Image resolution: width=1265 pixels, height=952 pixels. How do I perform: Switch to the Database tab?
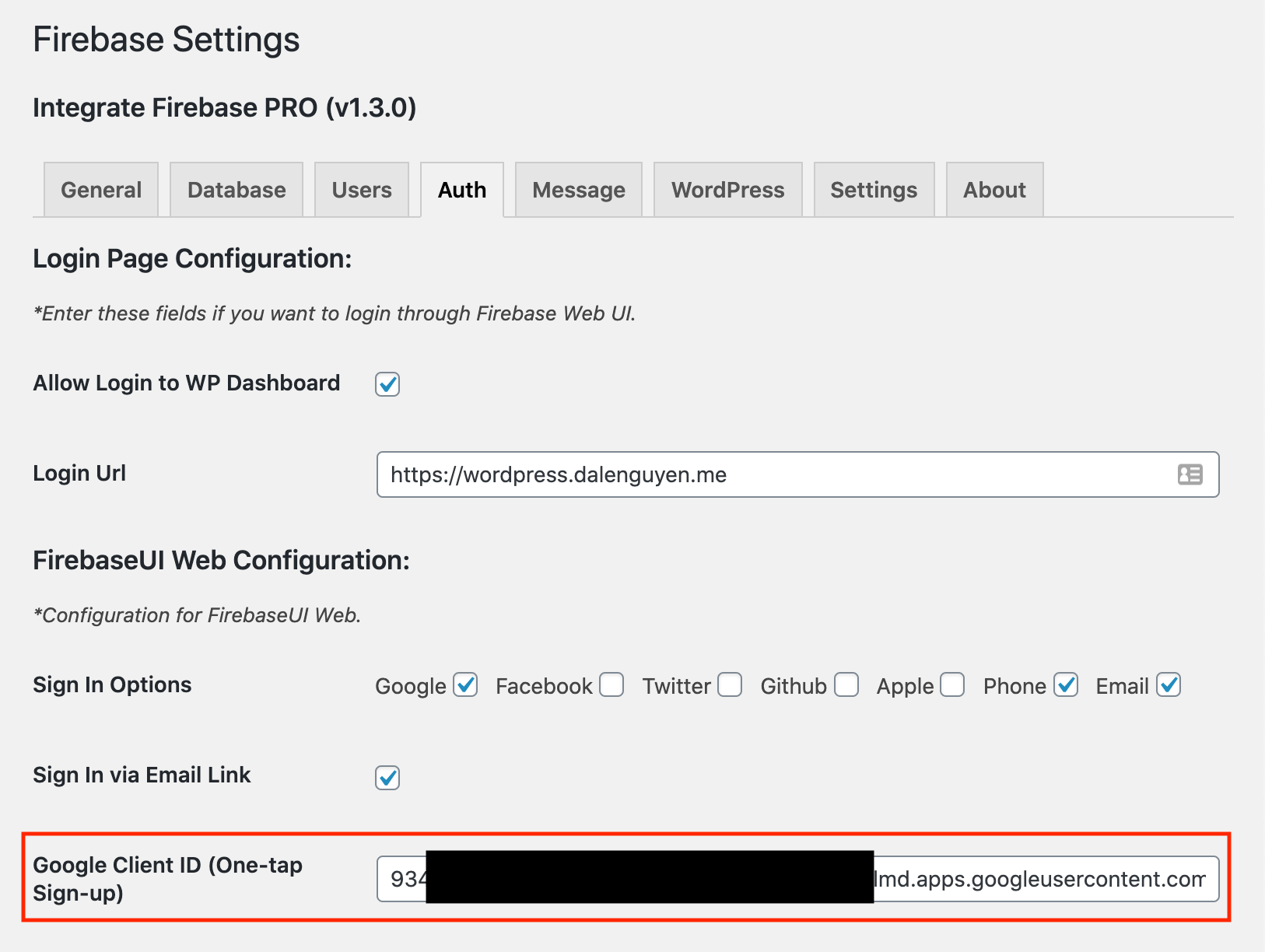pos(237,190)
